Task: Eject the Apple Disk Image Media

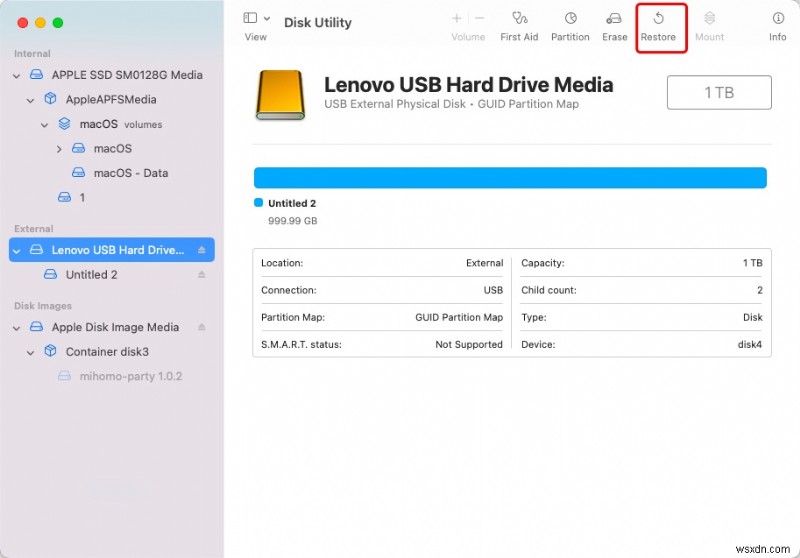Action: tap(202, 327)
